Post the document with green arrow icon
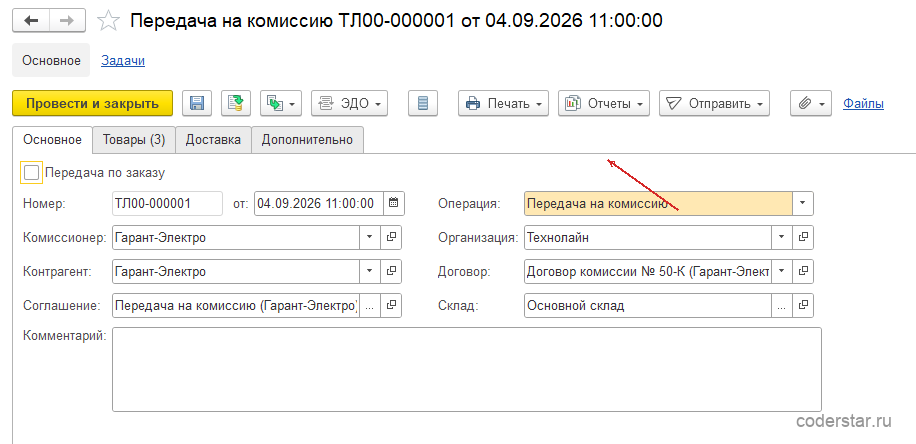Viewport: 916px width, 444px height. point(235,104)
